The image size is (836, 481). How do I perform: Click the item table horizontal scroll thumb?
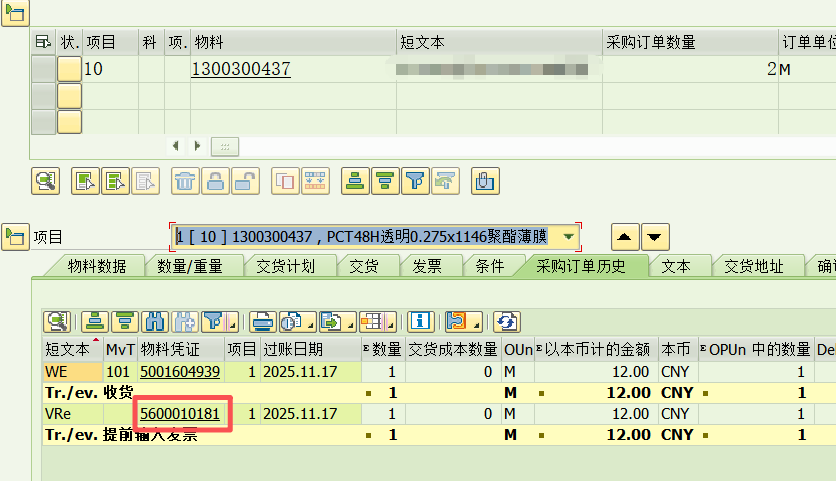coord(225,146)
